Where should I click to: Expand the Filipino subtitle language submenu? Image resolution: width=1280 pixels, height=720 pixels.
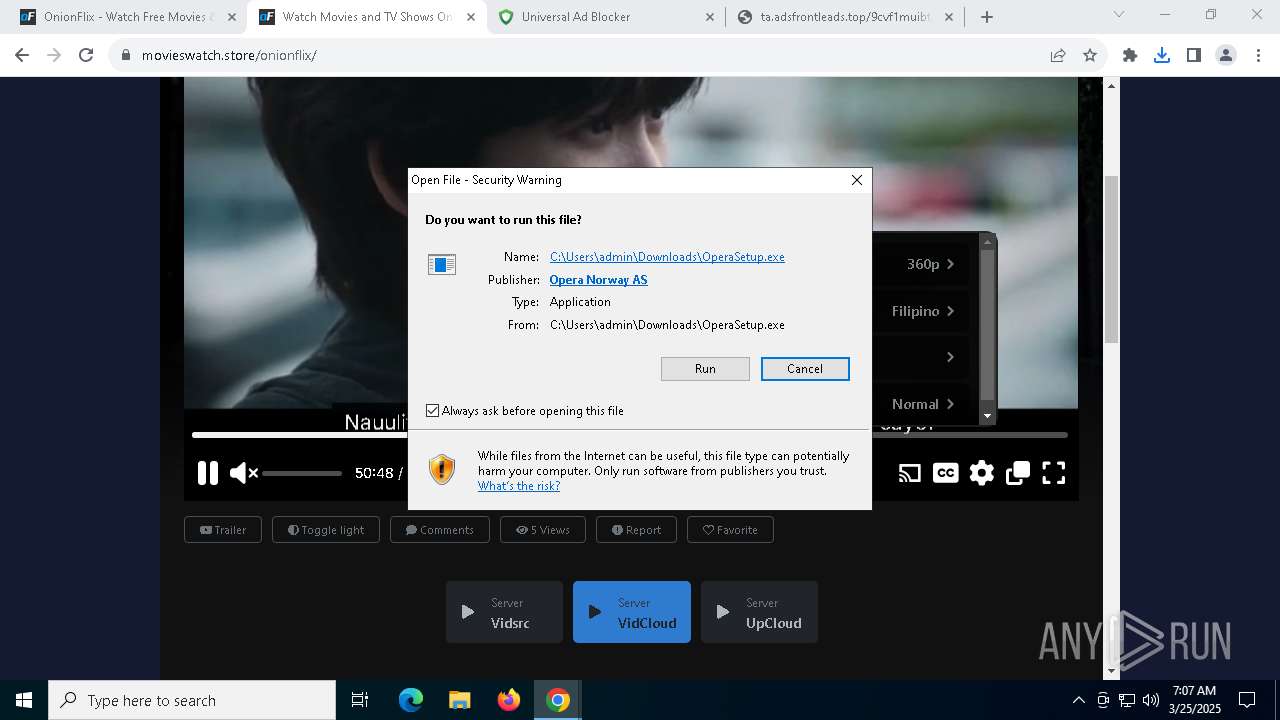[x=922, y=311]
